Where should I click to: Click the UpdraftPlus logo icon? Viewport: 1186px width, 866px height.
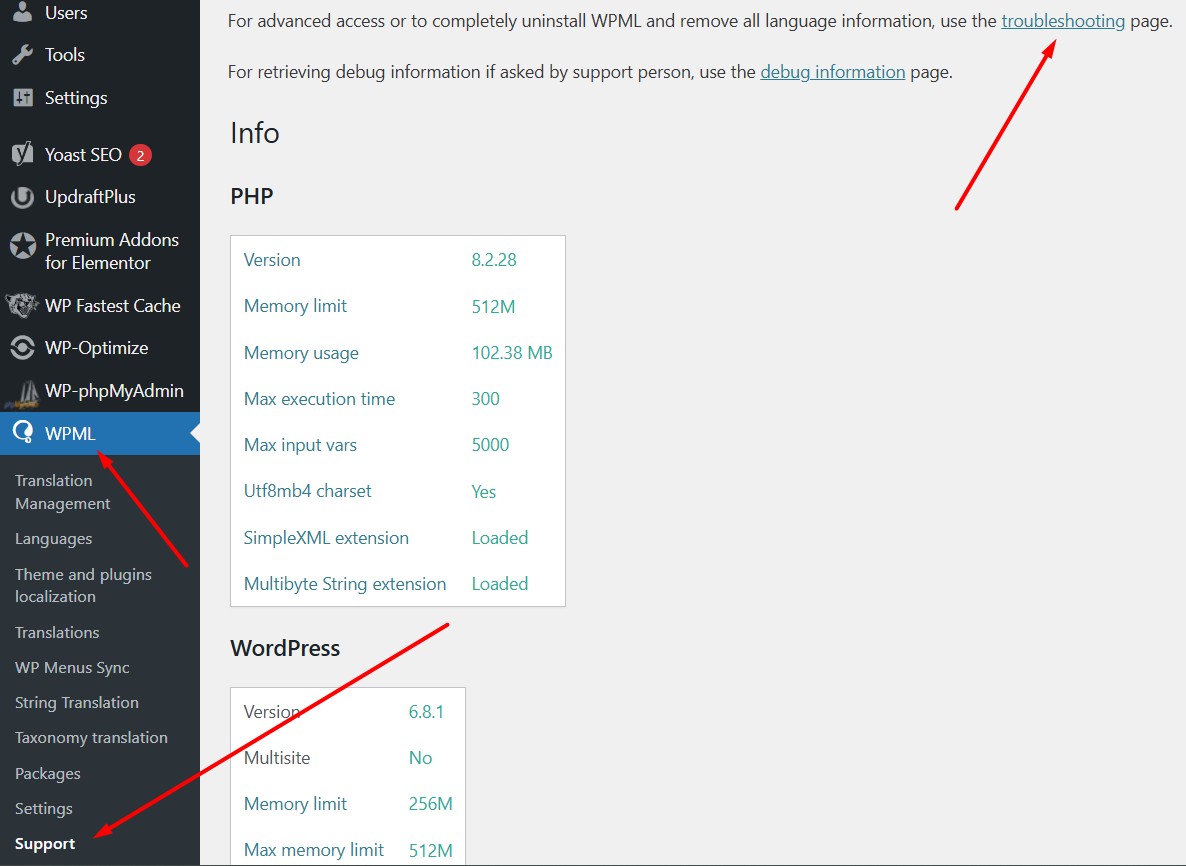23,197
